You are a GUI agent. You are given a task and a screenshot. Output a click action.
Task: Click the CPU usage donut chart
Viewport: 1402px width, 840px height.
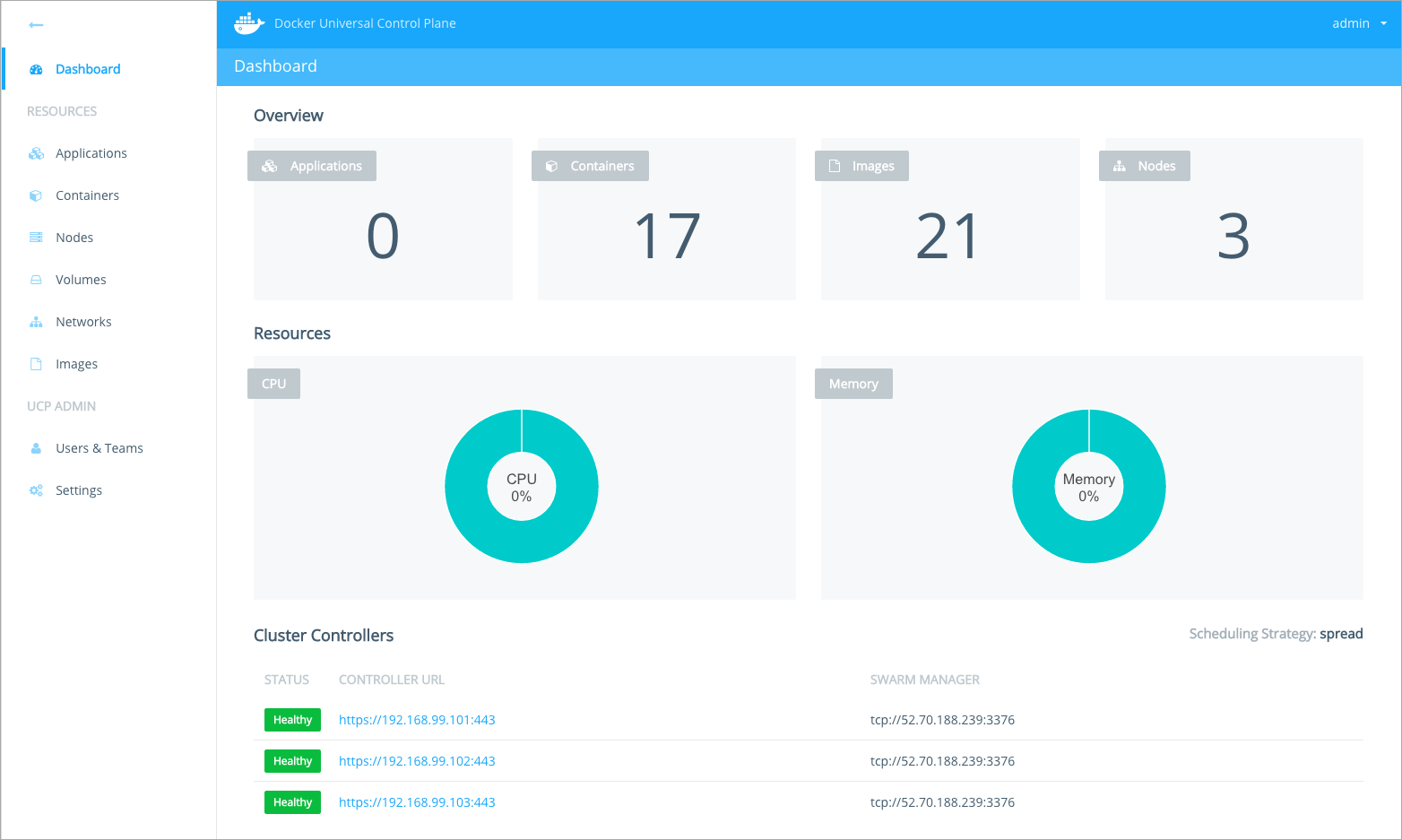tap(522, 486)
